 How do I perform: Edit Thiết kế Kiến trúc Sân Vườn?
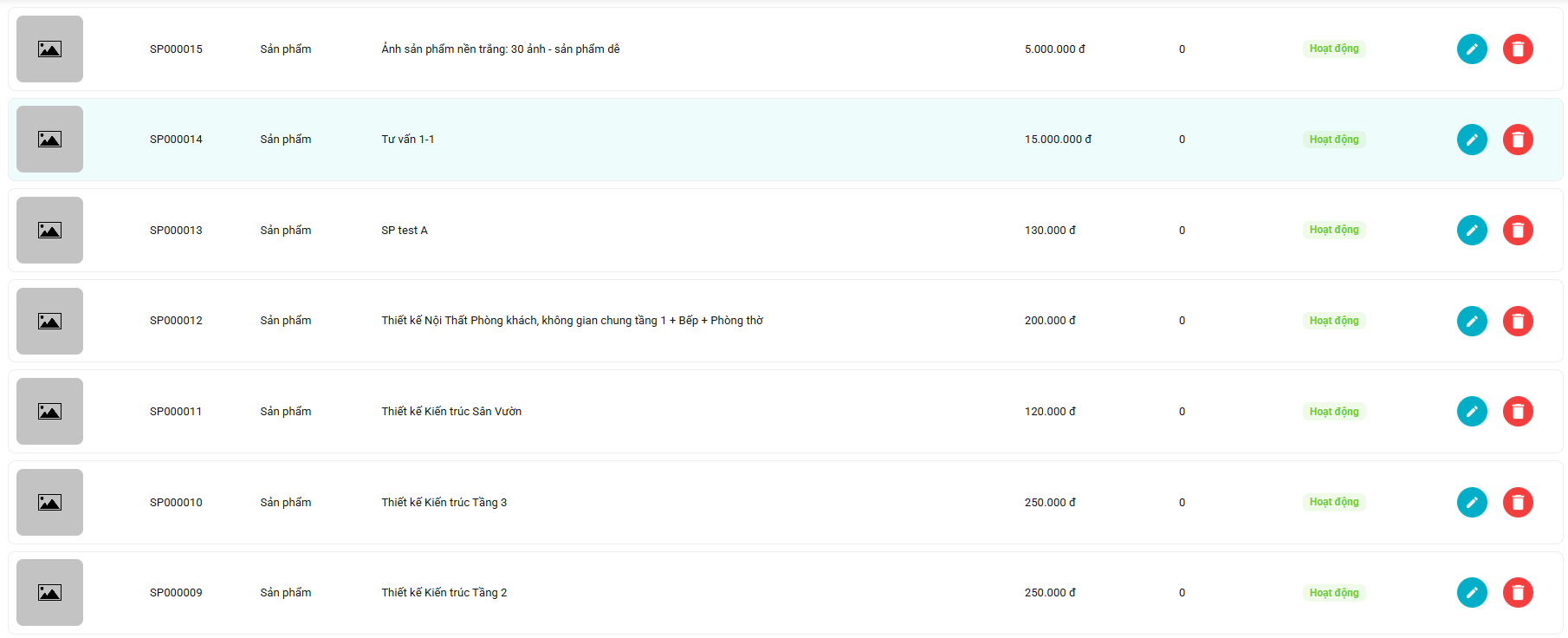[1472, 412]
